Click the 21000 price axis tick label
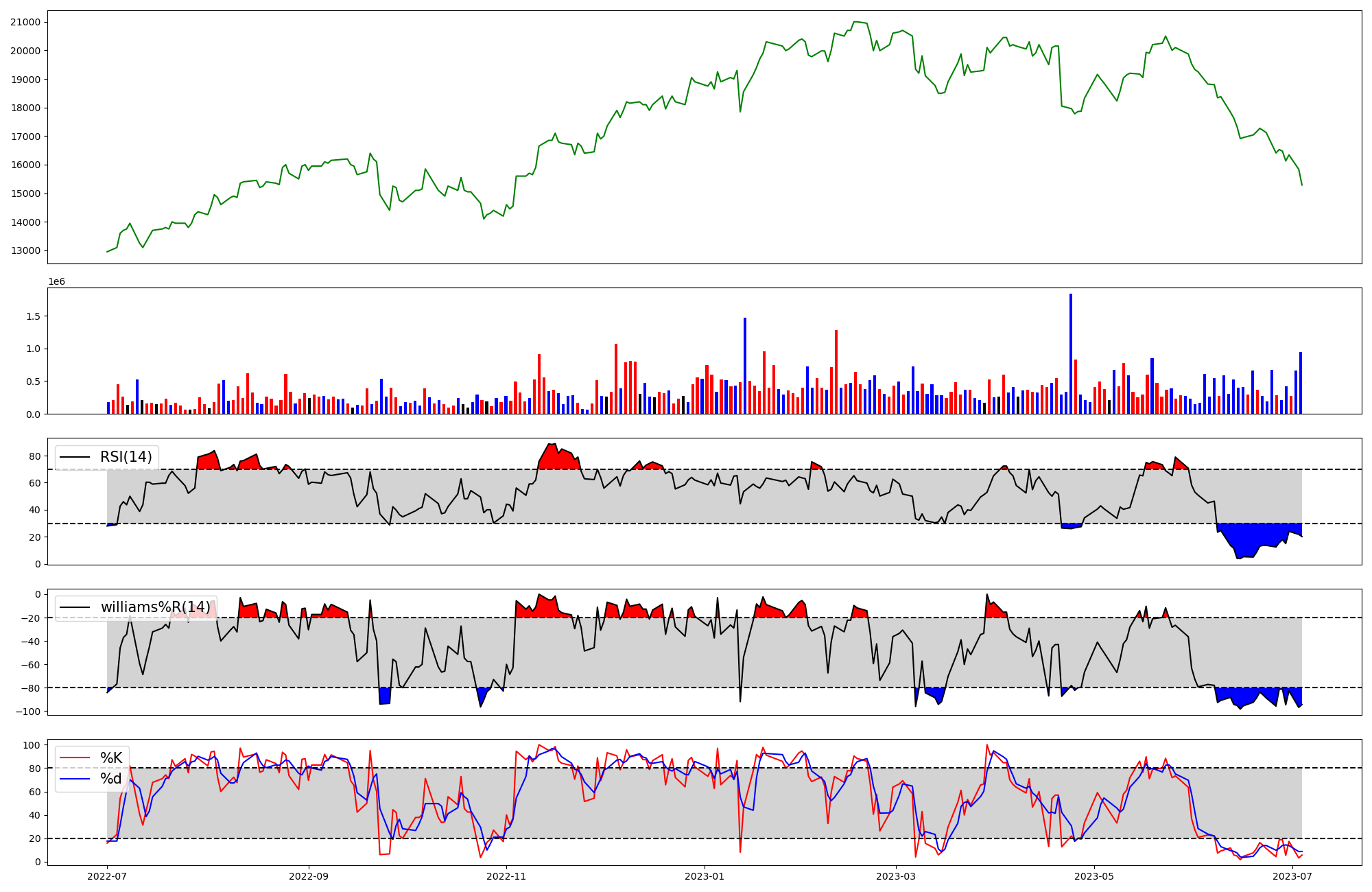Viewport: 1372px width, 892px height. click(x=25, y=22)
